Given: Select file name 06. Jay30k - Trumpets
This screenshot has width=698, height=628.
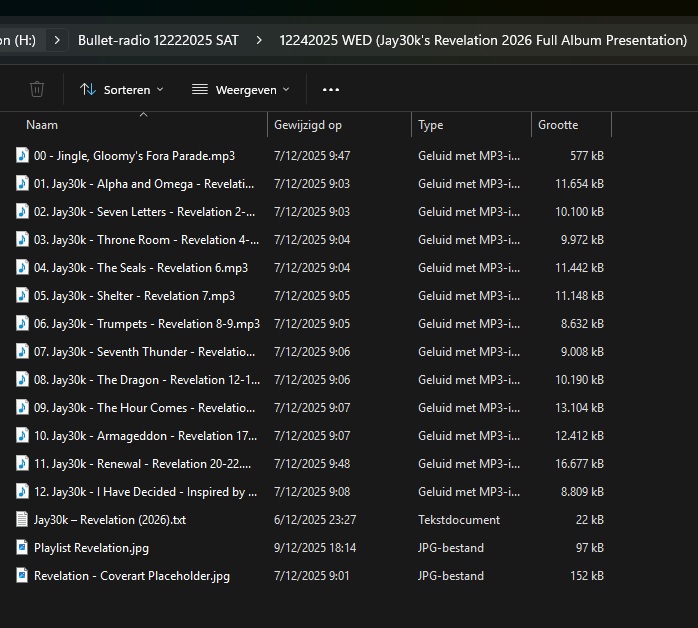Looking at the screenshot, I should pyautogui.click(x=147, y=324).
